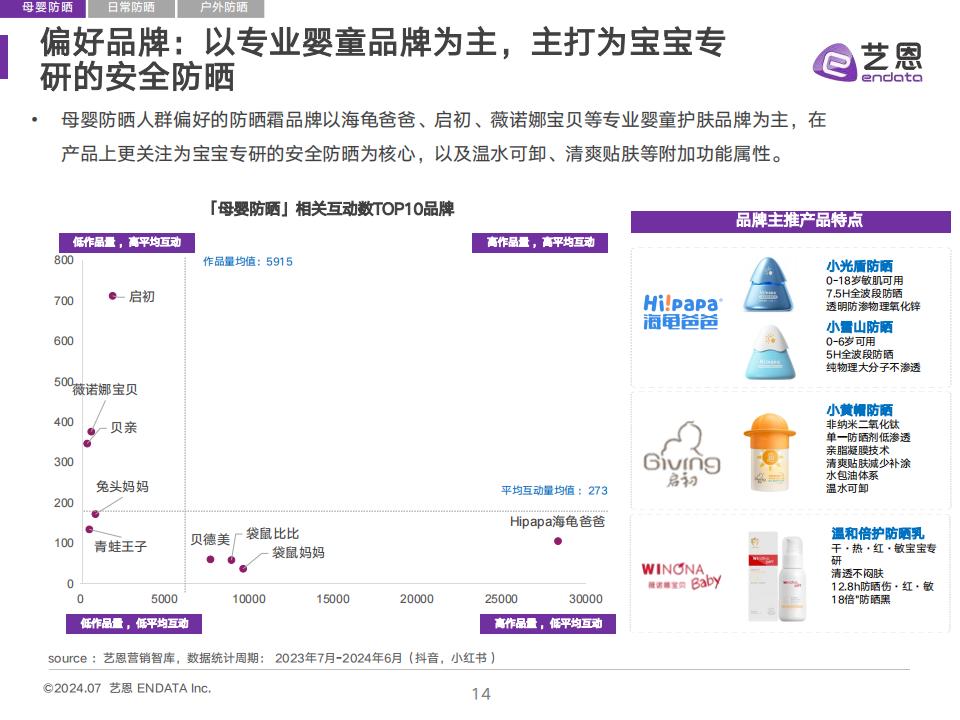The height and width of the screenshot is (720, 960).
Task: Click the x-axis value 30000
Action: [x=585, y=599]
